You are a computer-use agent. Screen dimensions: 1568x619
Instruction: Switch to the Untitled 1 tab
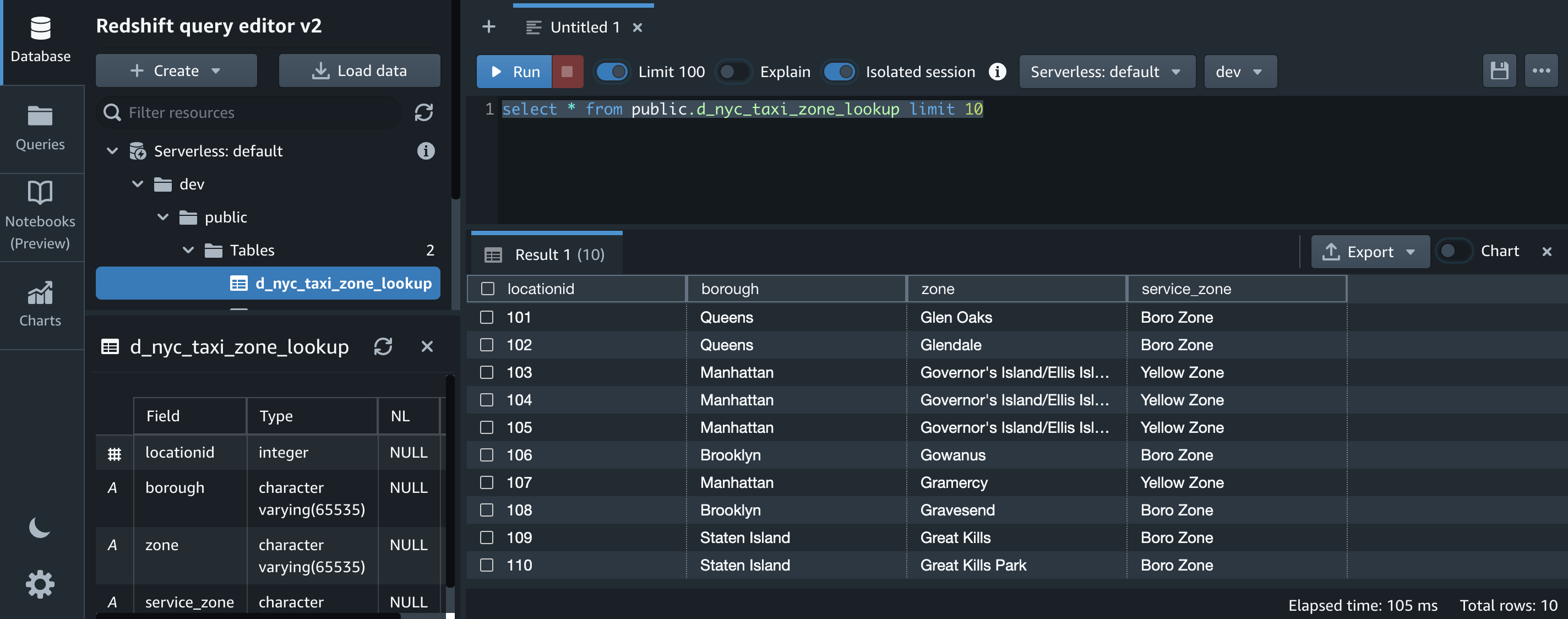[584, 27]
